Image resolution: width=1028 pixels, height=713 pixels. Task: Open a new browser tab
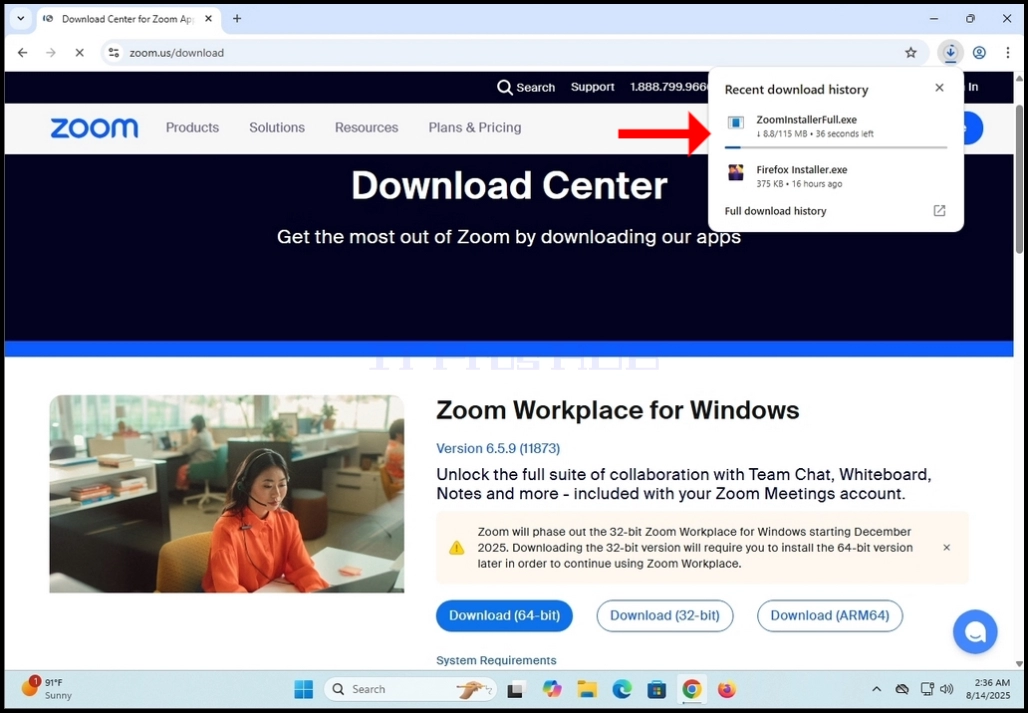click(237, 18)
